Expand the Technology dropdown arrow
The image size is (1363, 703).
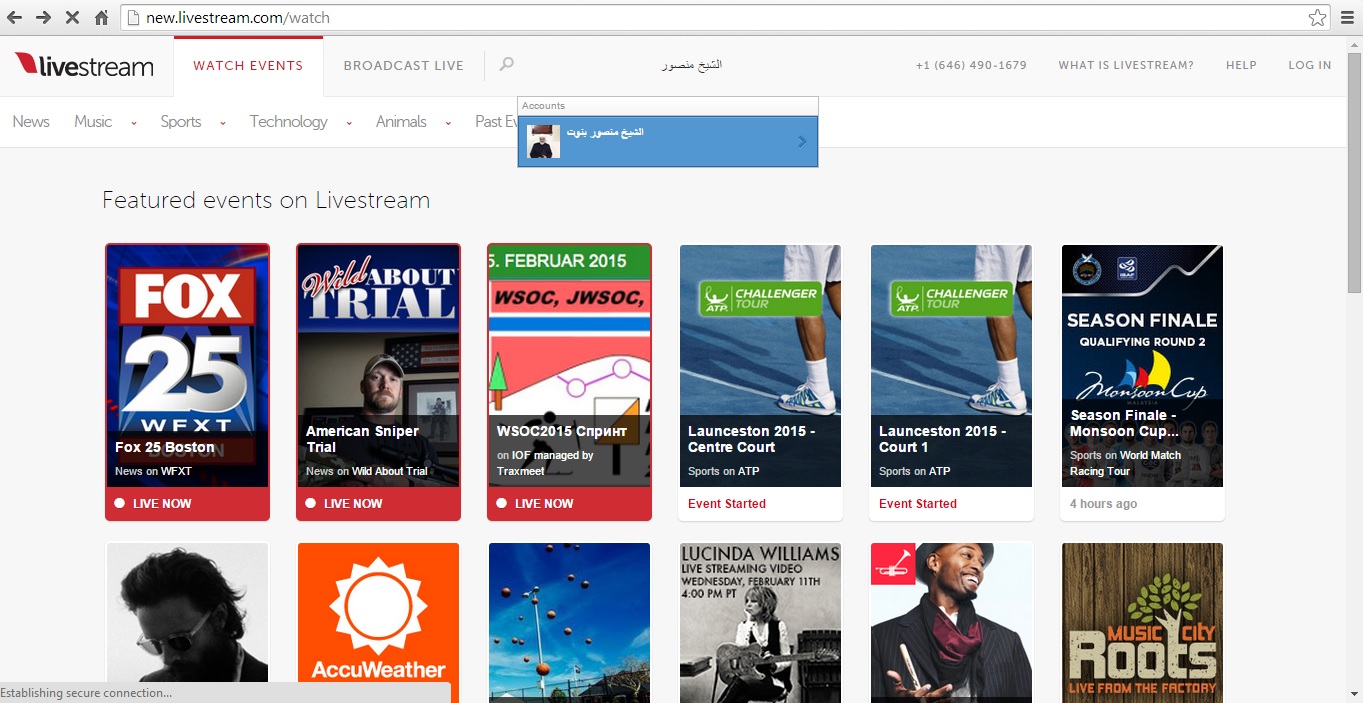(x=348, y=123)
